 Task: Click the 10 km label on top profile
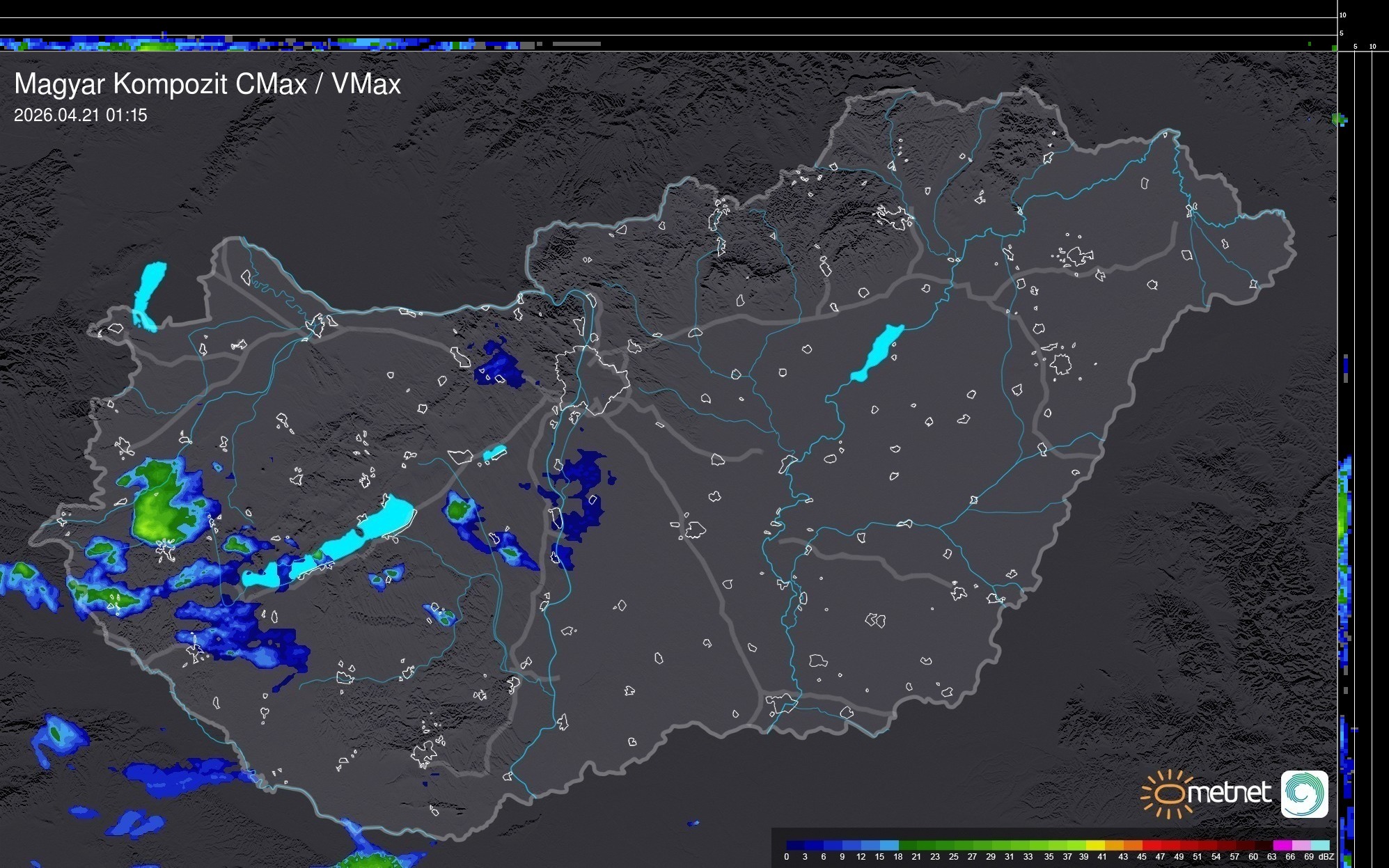pyautogui.click(x=1342, y=15)
